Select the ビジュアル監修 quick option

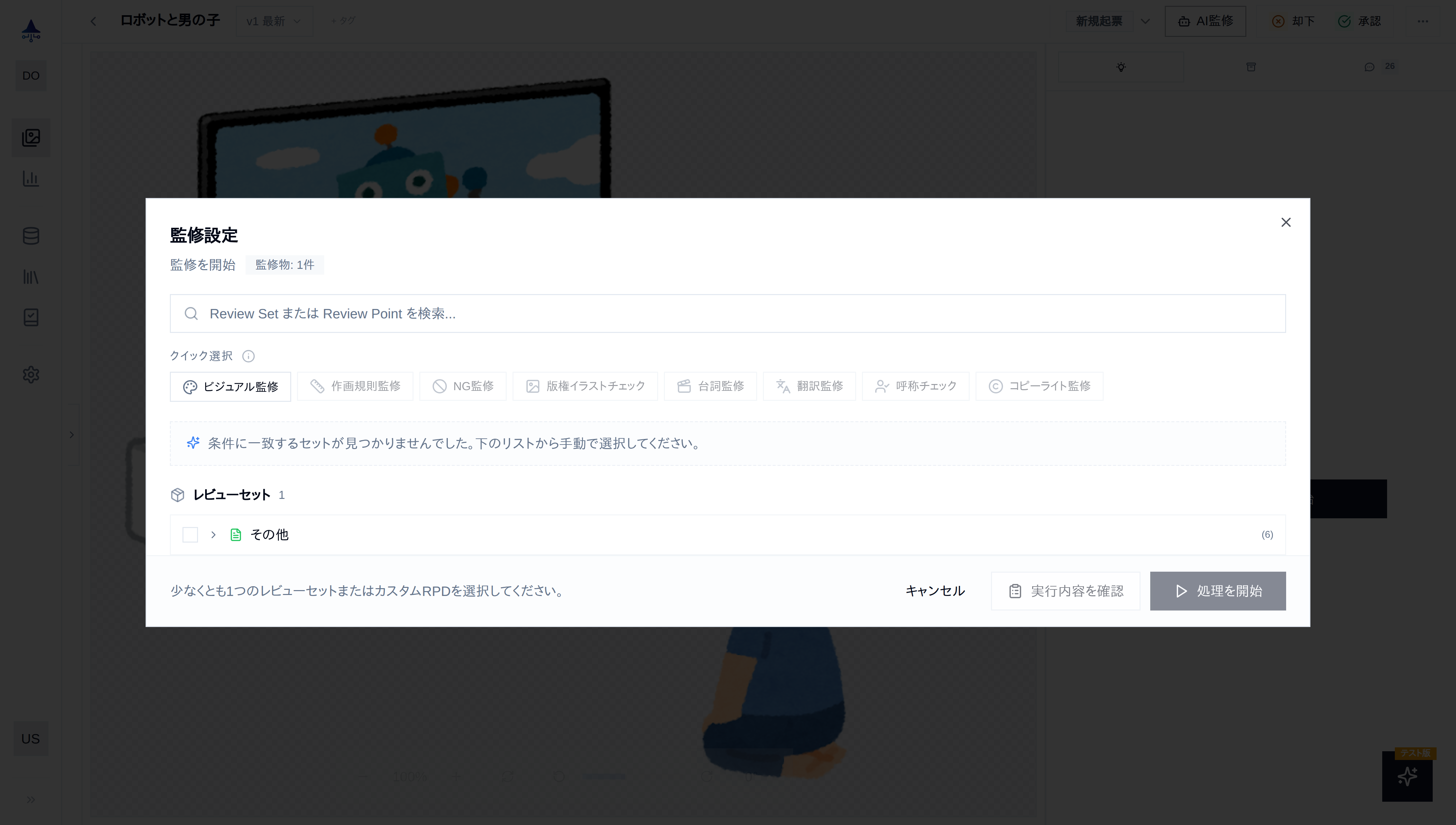(231, 386)
